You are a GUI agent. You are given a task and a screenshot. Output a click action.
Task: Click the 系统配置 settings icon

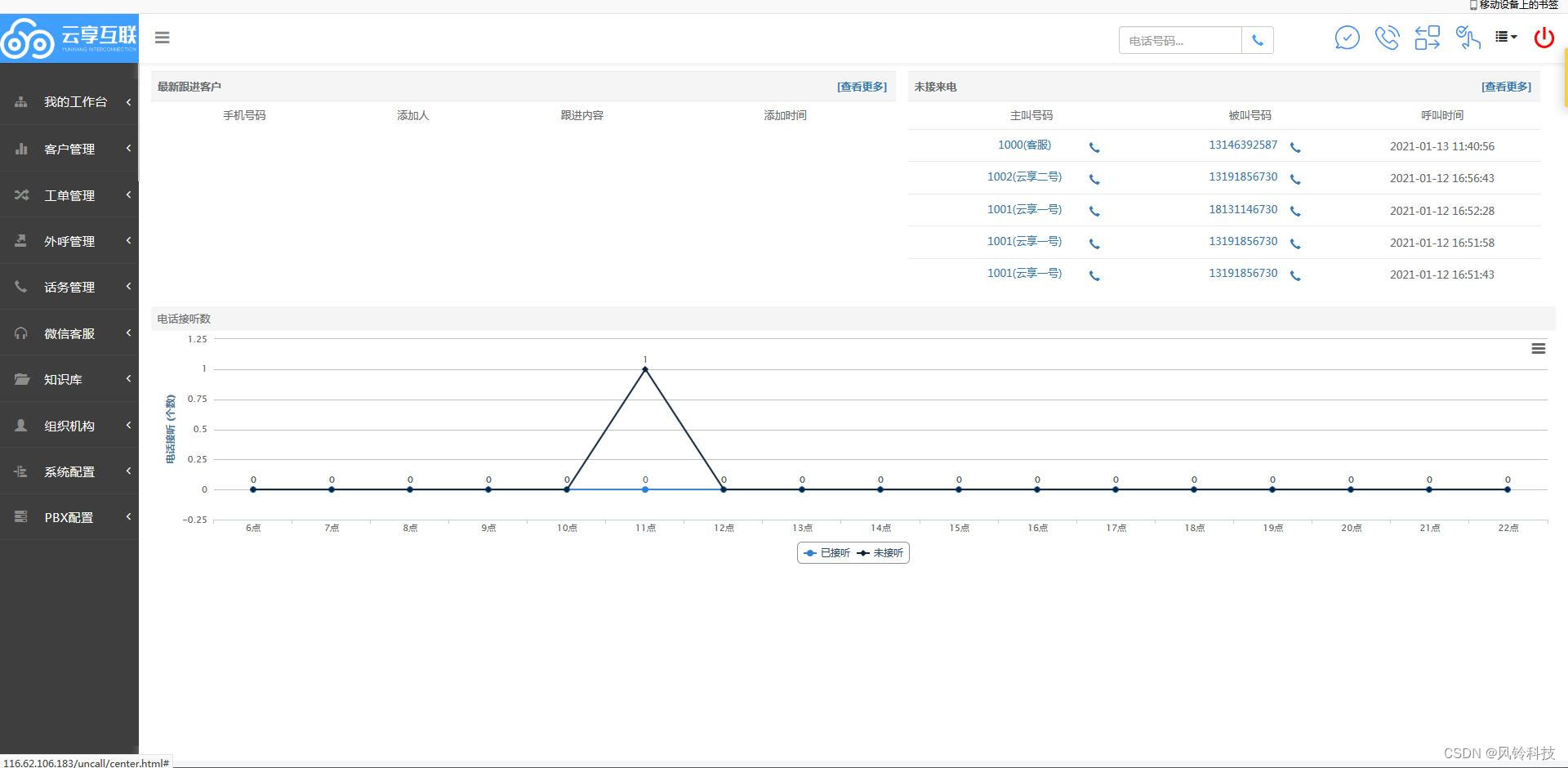click(21, 471)
